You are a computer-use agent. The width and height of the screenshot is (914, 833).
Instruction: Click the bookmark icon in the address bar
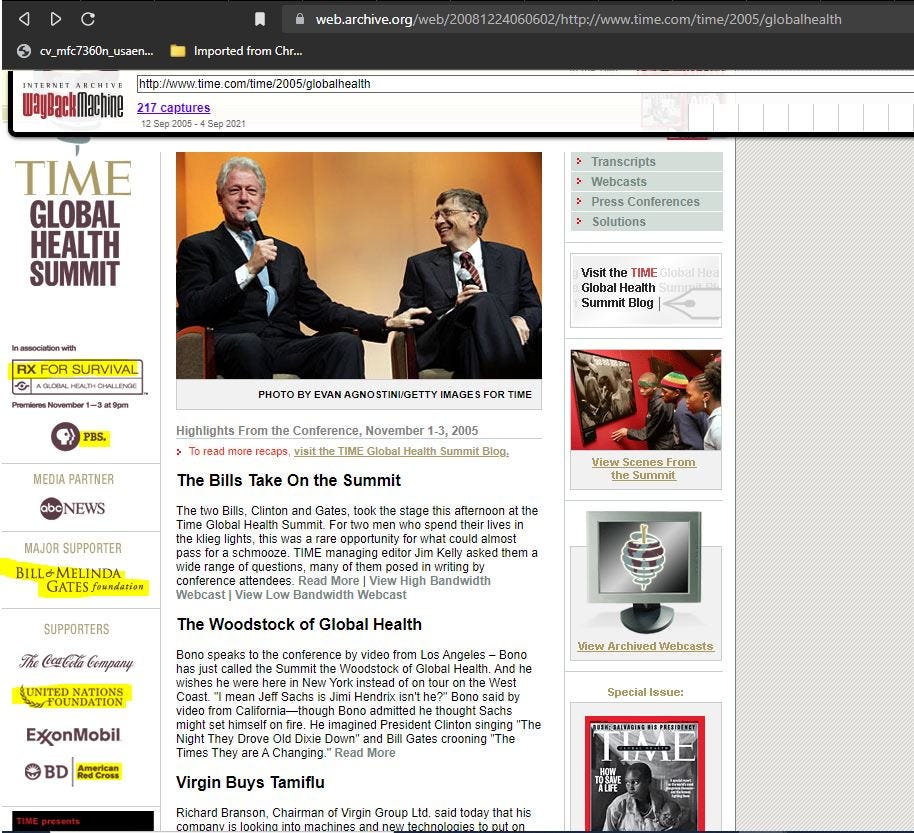(260, 19)
